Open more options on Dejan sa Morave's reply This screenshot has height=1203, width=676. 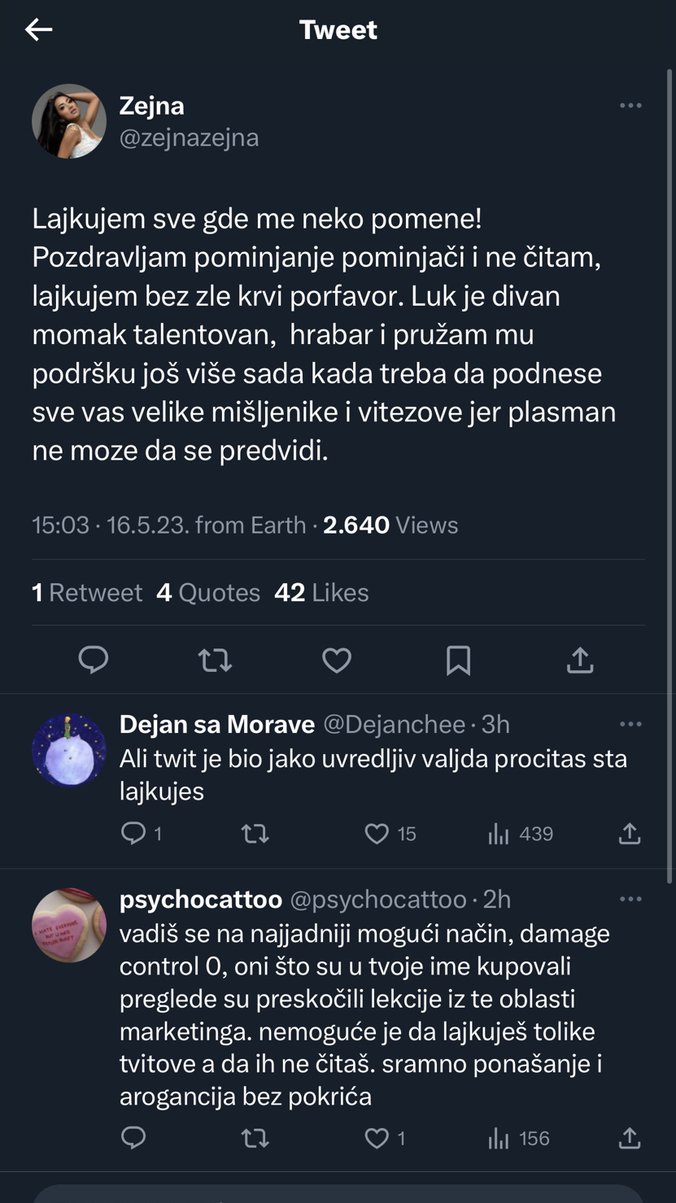[630, 724]
